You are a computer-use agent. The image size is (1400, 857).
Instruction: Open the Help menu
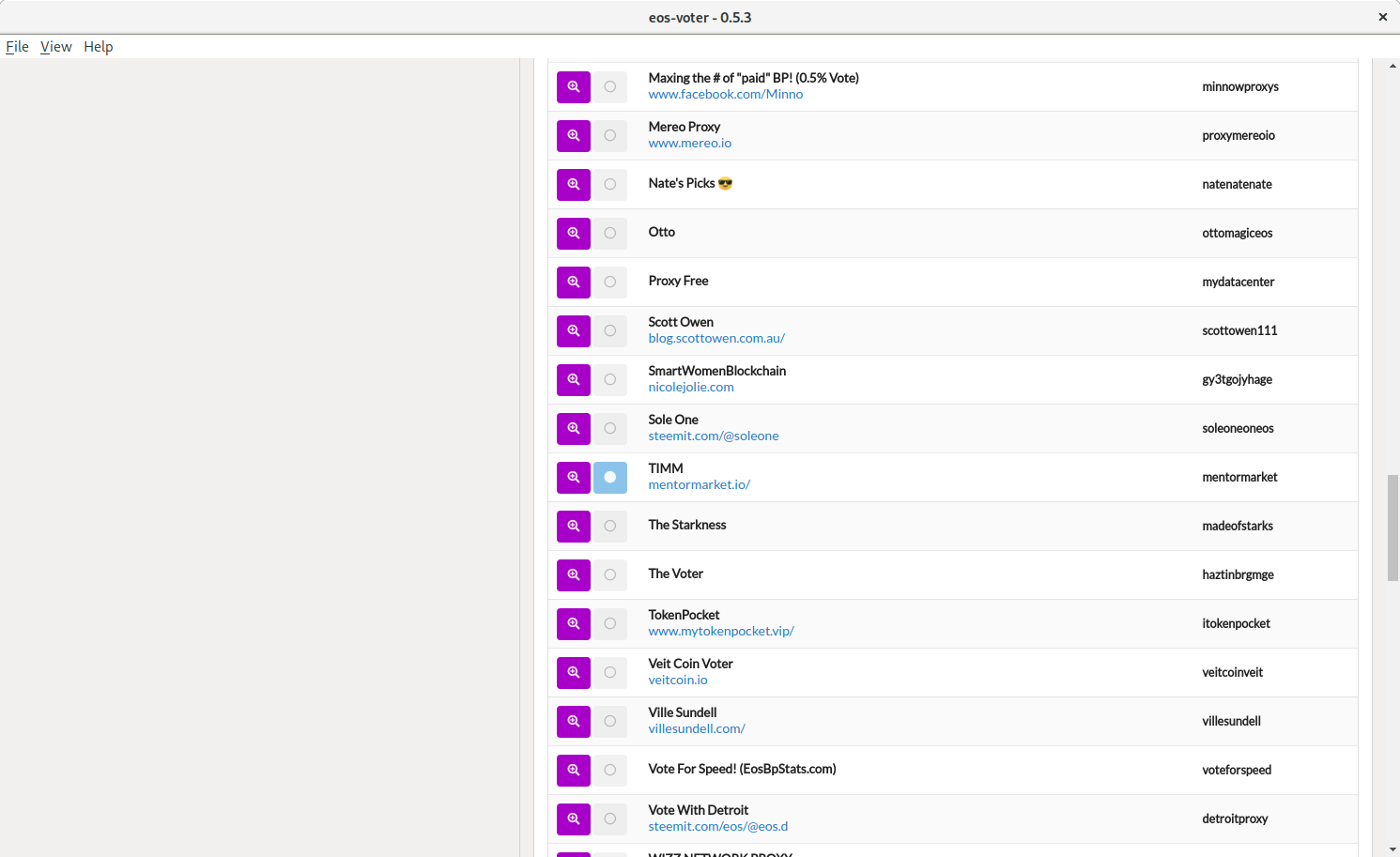pyautogui.click(x=98, y=47)
